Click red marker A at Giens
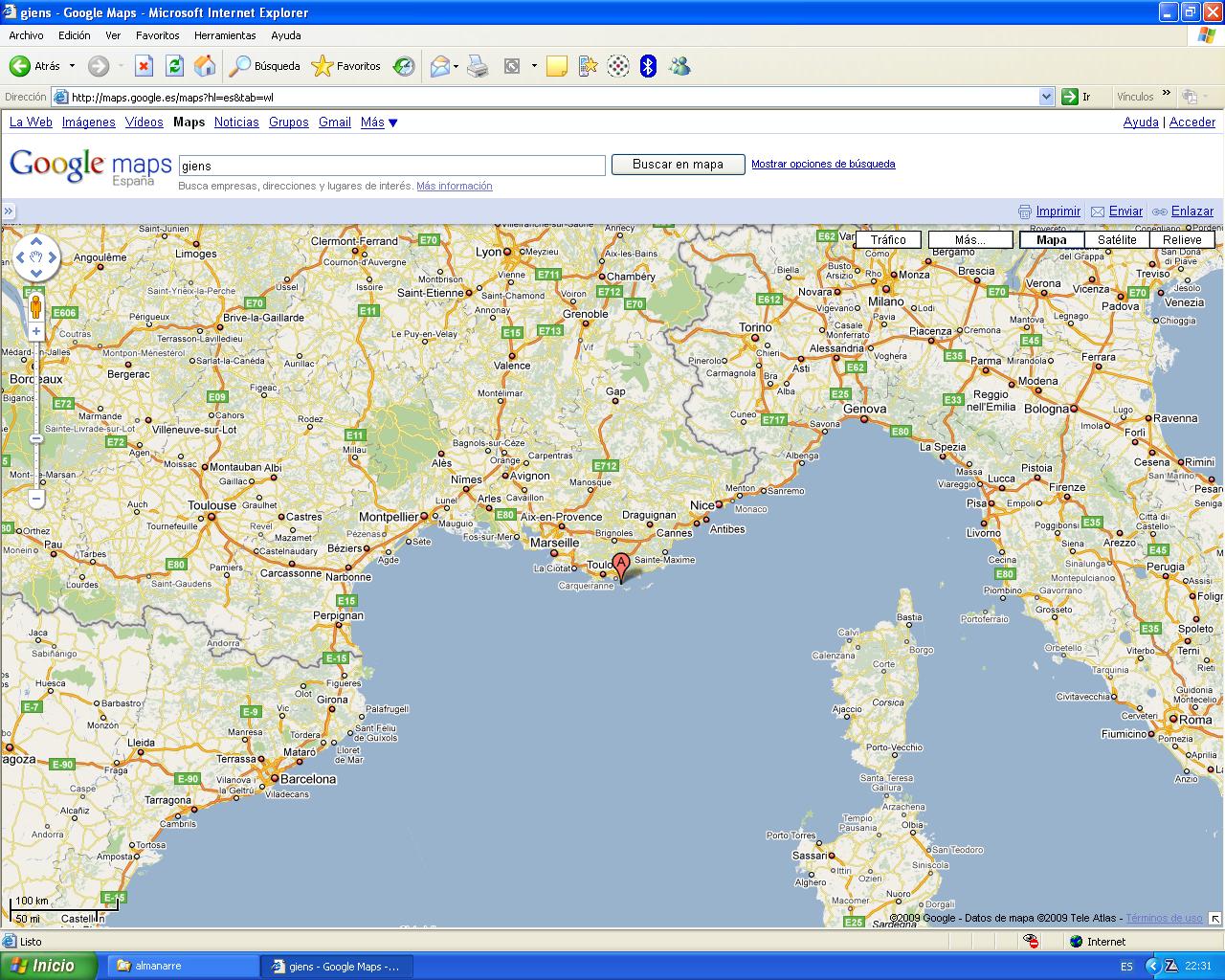 621,567
